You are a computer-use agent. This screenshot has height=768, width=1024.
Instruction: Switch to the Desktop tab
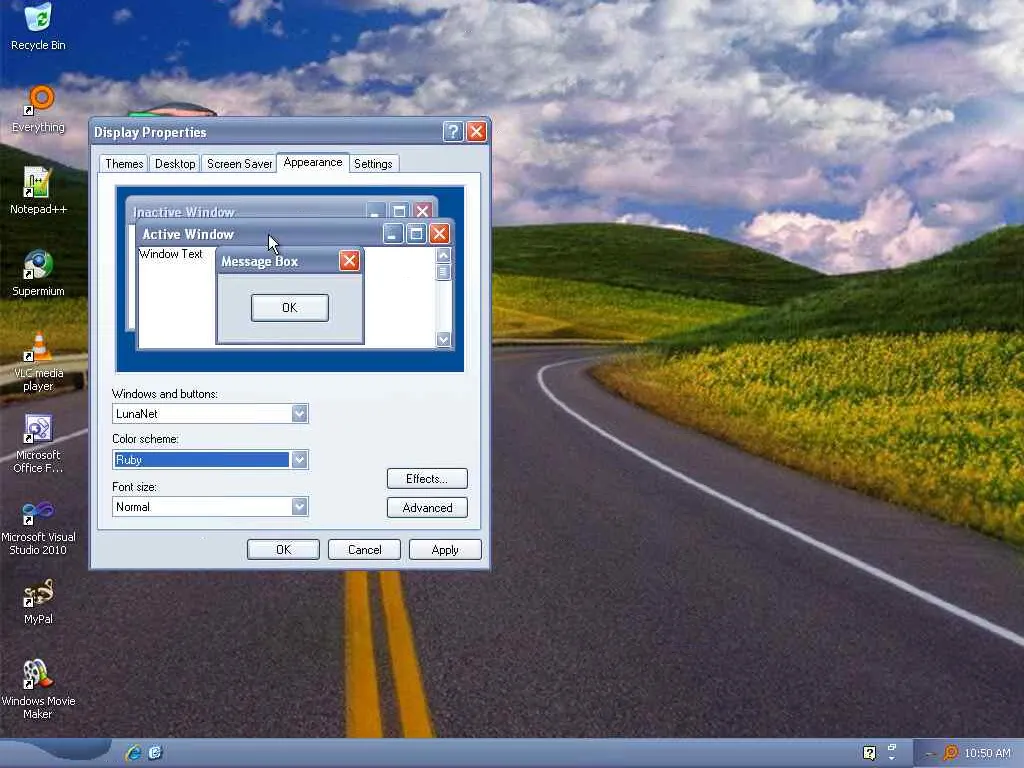tap(175, 164)
